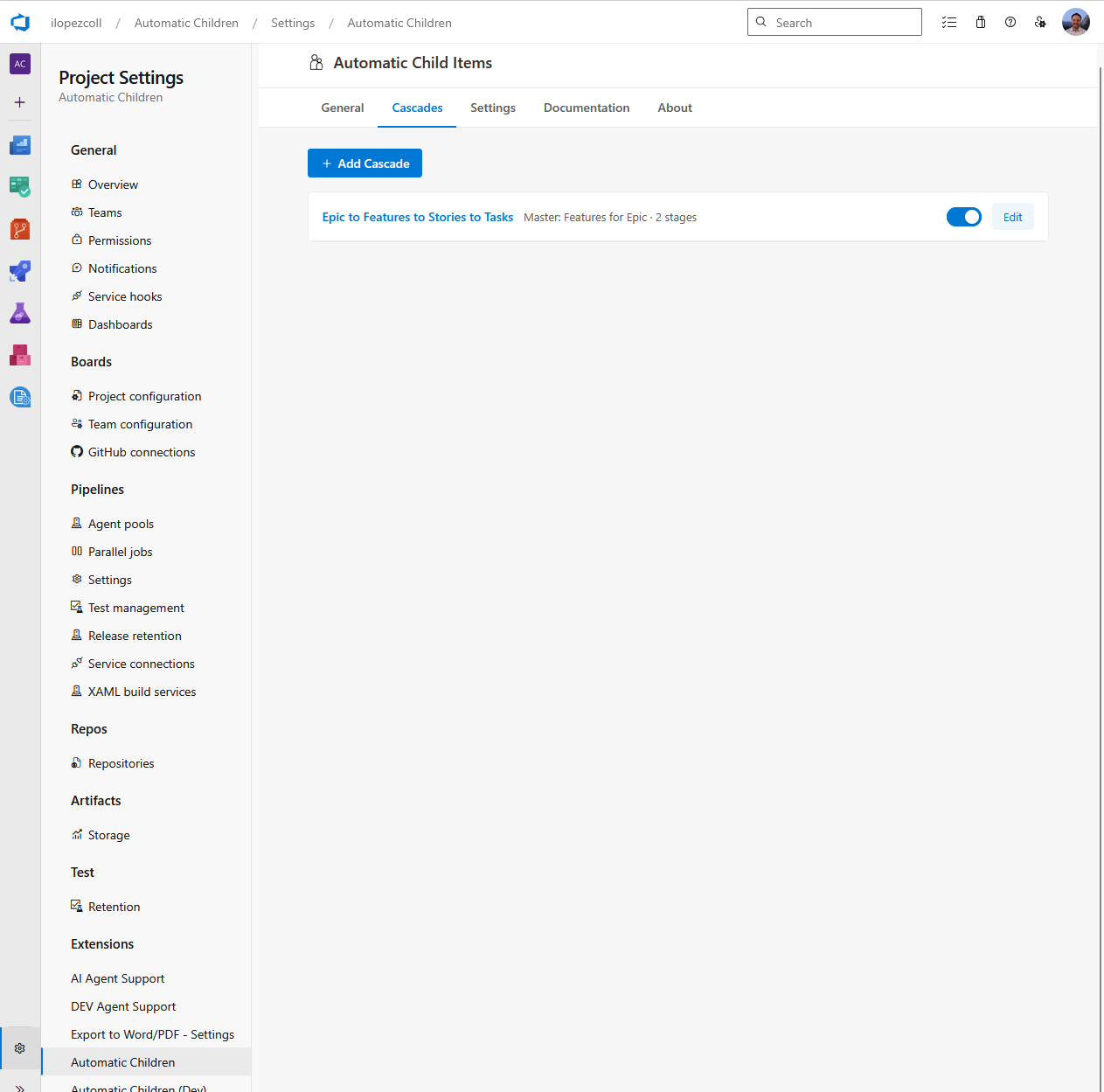Click inside the Search field
The height and width of the screenshot is (1092, 1104).
(x=834, y=22)
